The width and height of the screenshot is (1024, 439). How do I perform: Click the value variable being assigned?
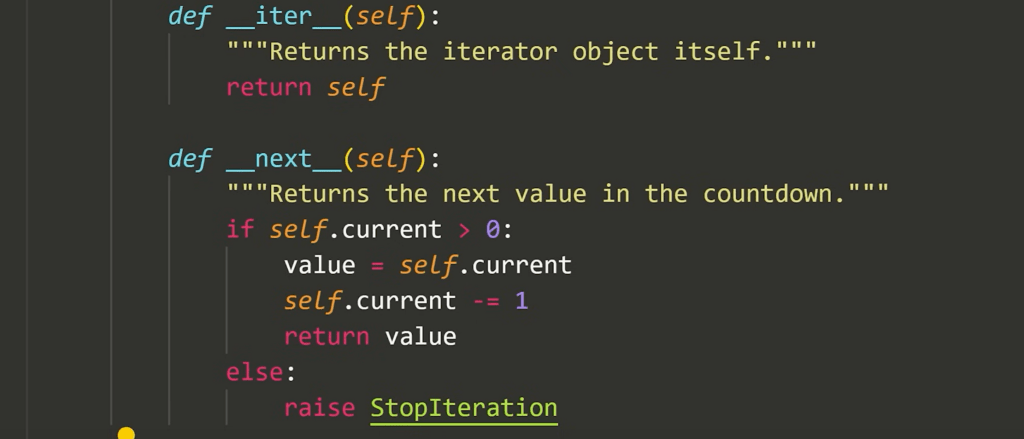[x=320, y=265]
